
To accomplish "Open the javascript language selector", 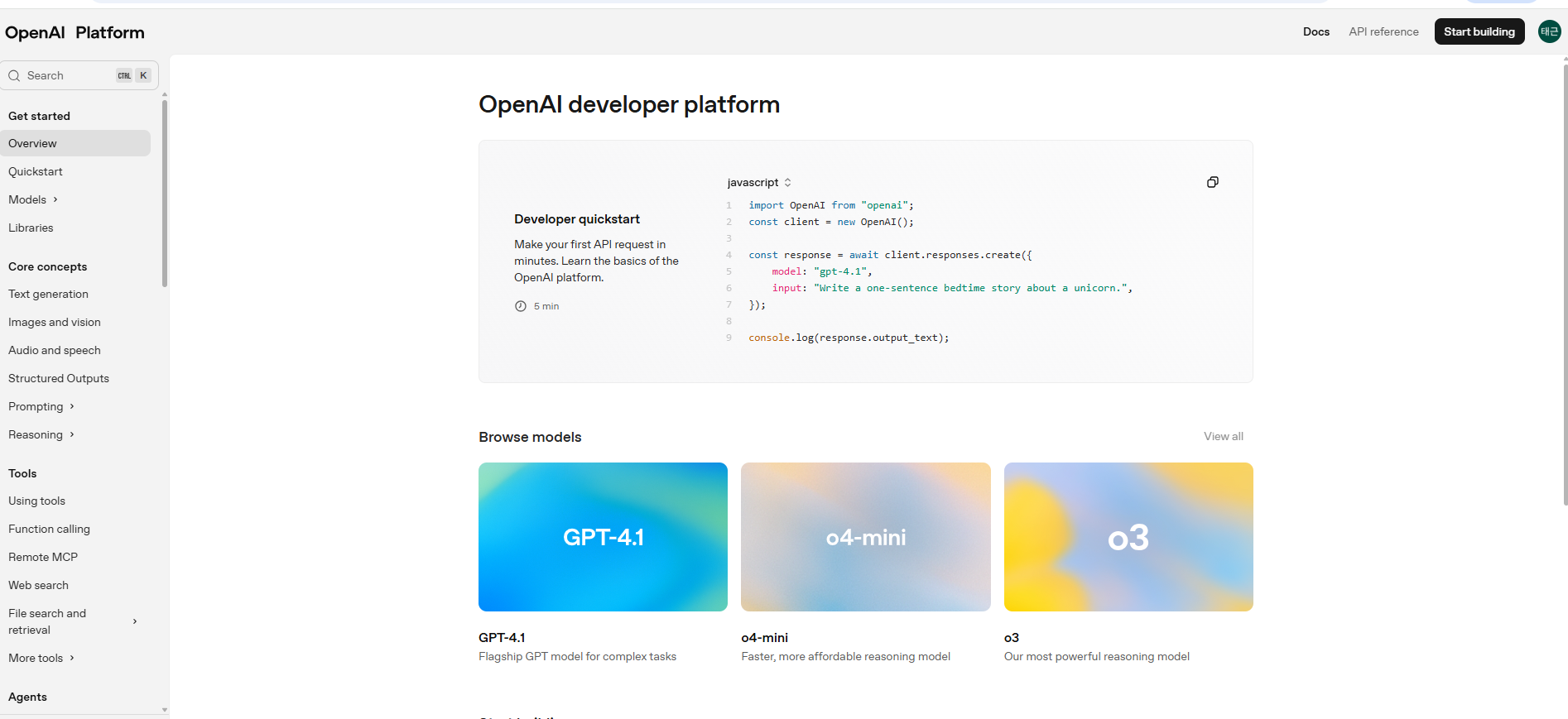I will [759, 182].
